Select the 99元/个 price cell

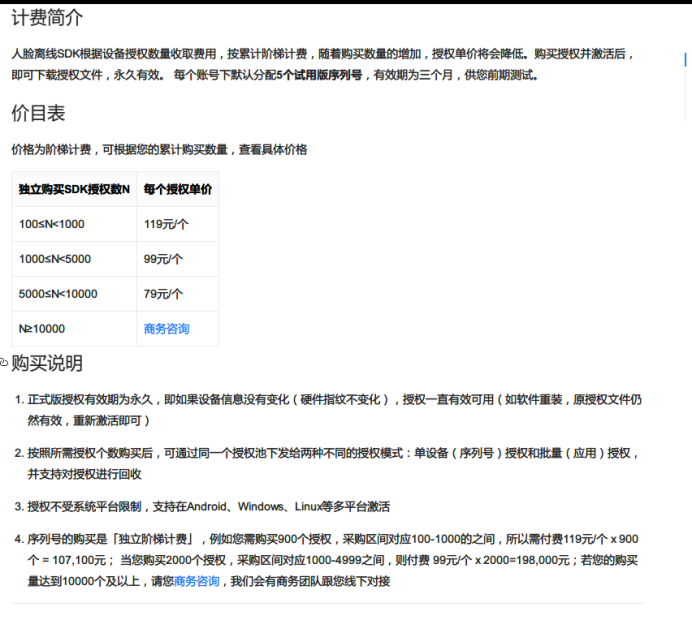tap(178, 259)
